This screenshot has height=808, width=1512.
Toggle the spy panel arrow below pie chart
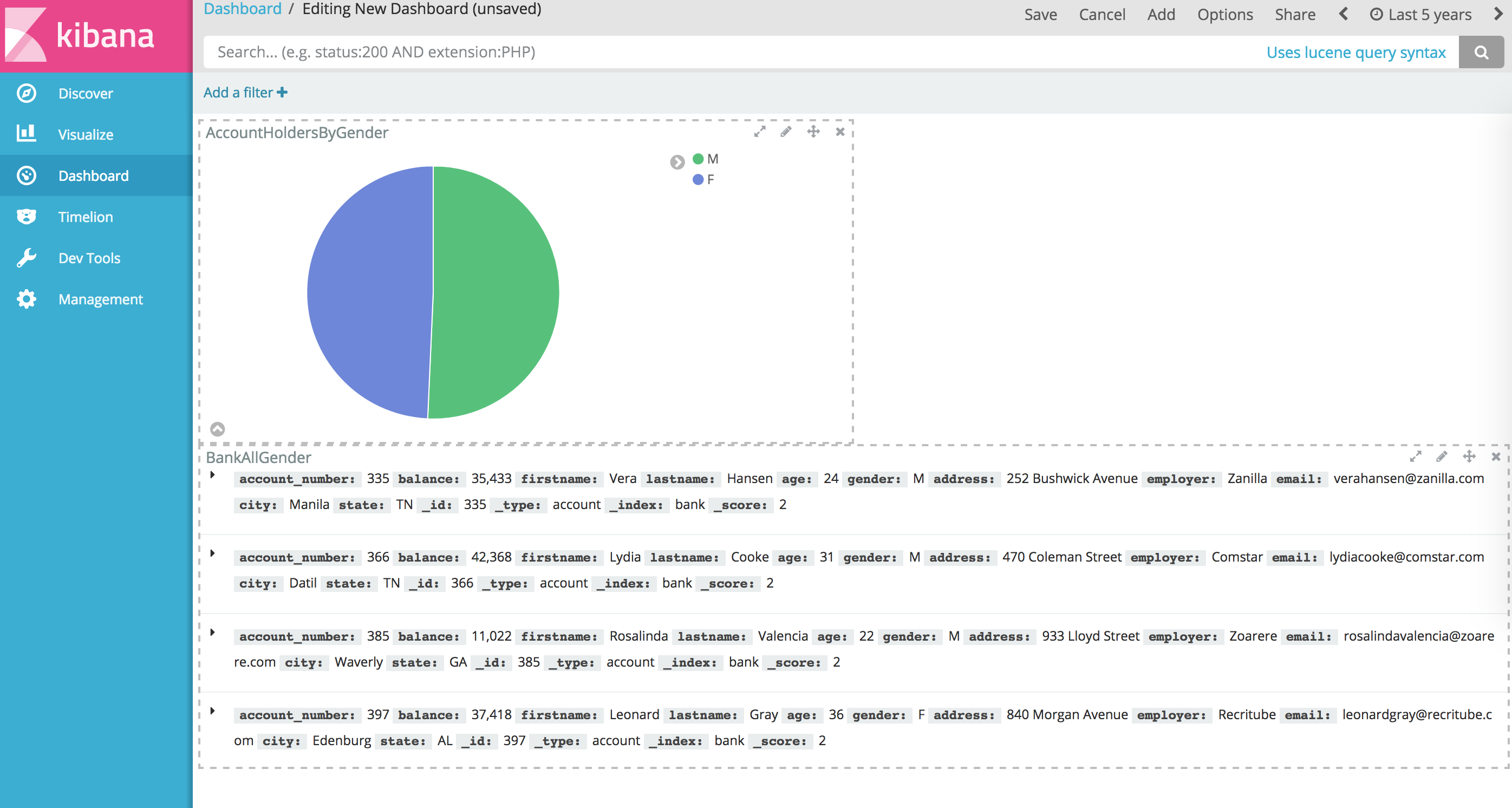[217, 429]
